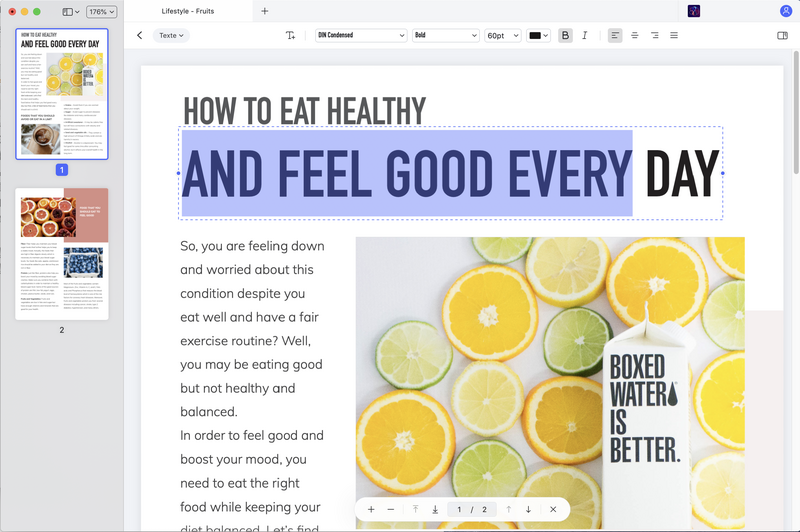Click the page number 1 badge
This screenshot has height=532, width=800.
pyautogui.click(x=62, y=170)
